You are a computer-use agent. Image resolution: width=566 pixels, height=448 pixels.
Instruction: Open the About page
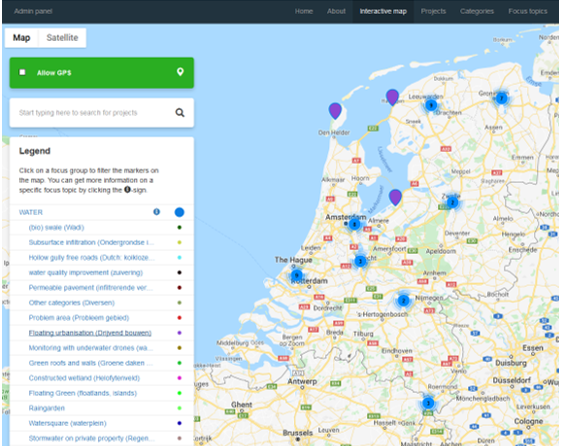click(x=336, y=11)
